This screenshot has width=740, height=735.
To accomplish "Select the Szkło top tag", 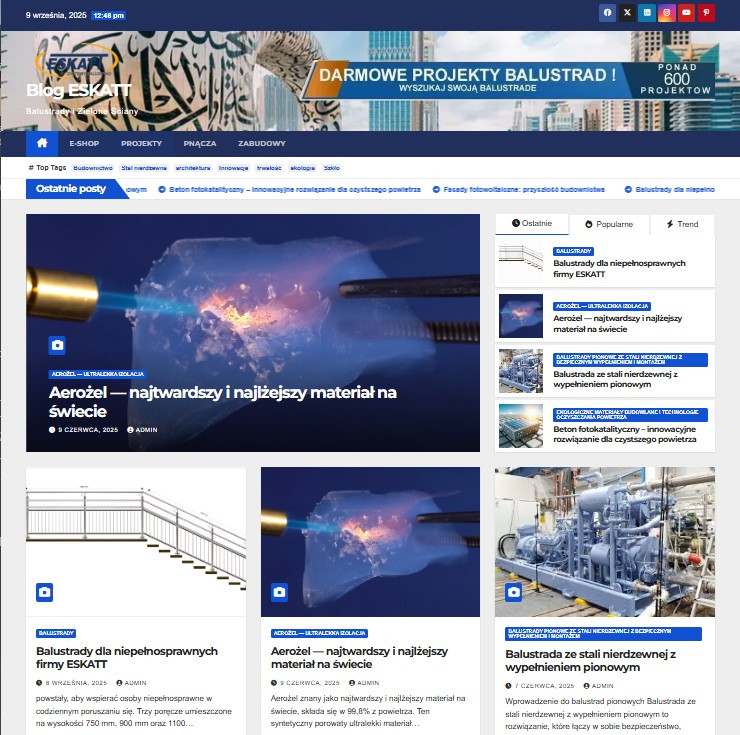I will tap(332, 168).
